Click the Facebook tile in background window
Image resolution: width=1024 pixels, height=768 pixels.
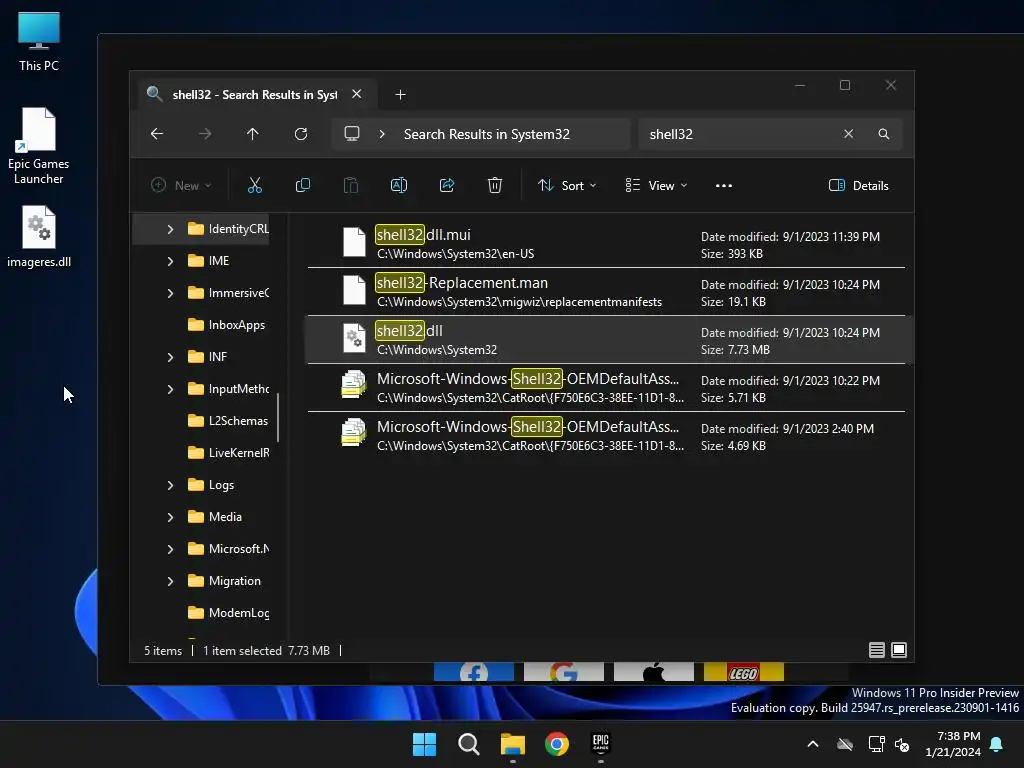[x=473, y=672]
